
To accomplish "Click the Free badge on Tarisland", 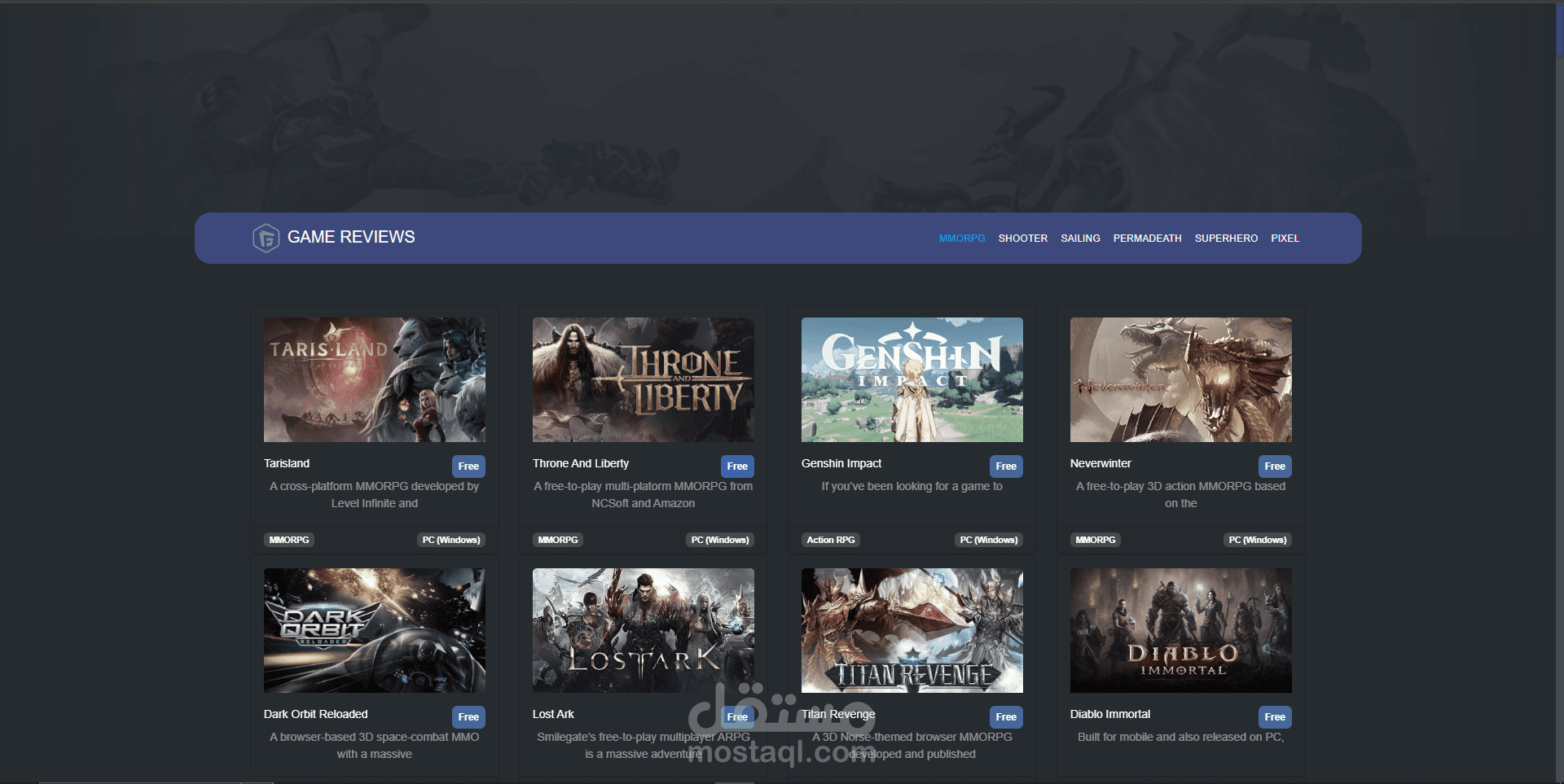I will pos(468,466).
